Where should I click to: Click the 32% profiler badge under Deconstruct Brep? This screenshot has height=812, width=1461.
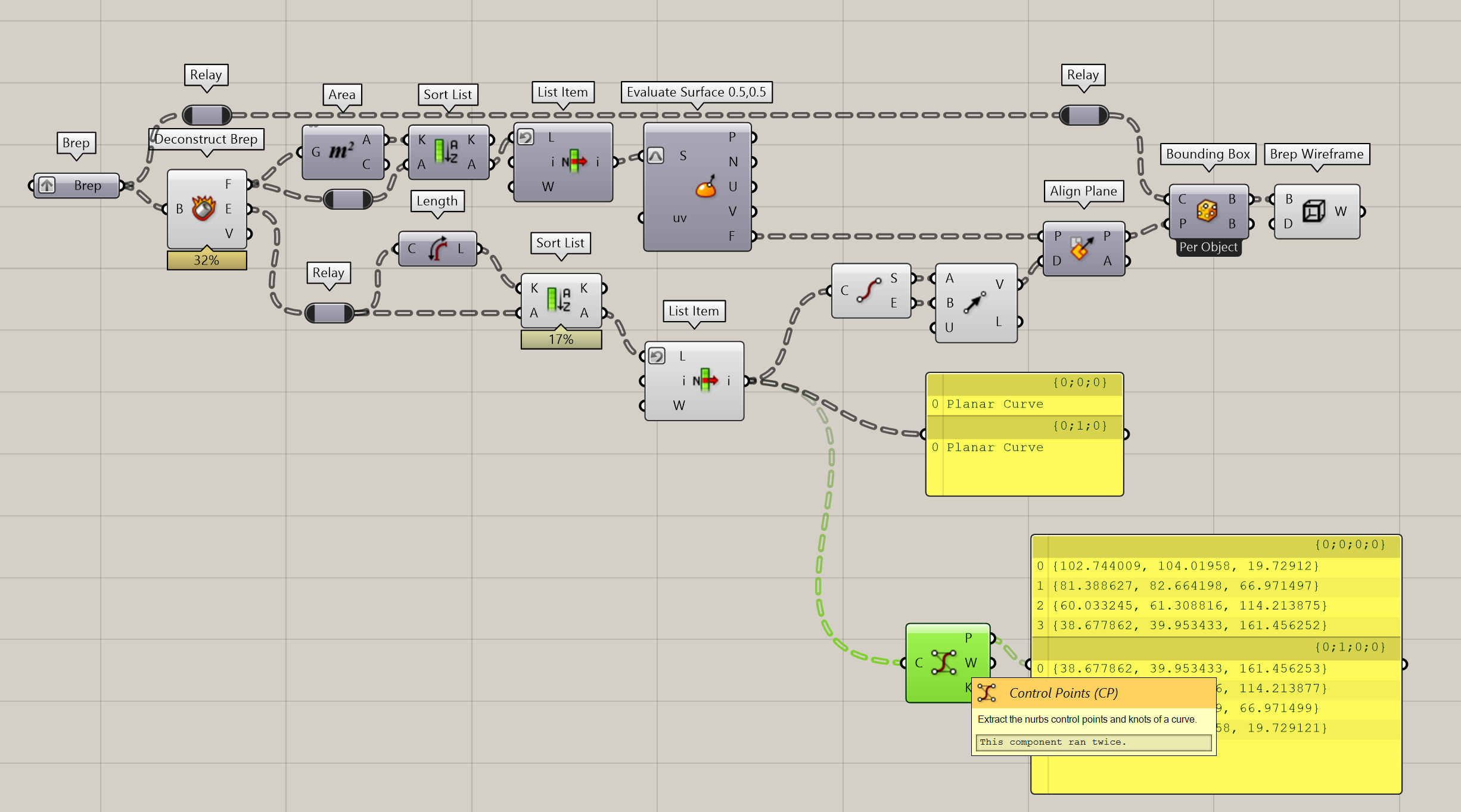tap(207, 260)
